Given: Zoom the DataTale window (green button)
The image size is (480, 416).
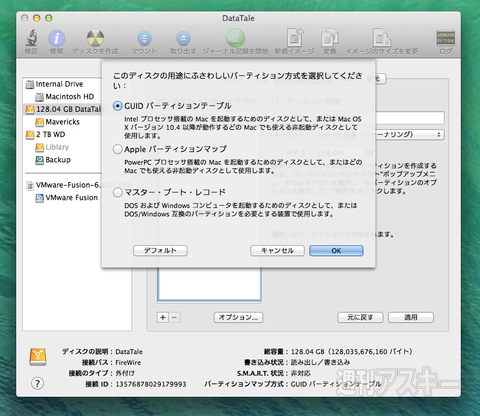Looking at the screenshot, I should [x=49, y=18].
